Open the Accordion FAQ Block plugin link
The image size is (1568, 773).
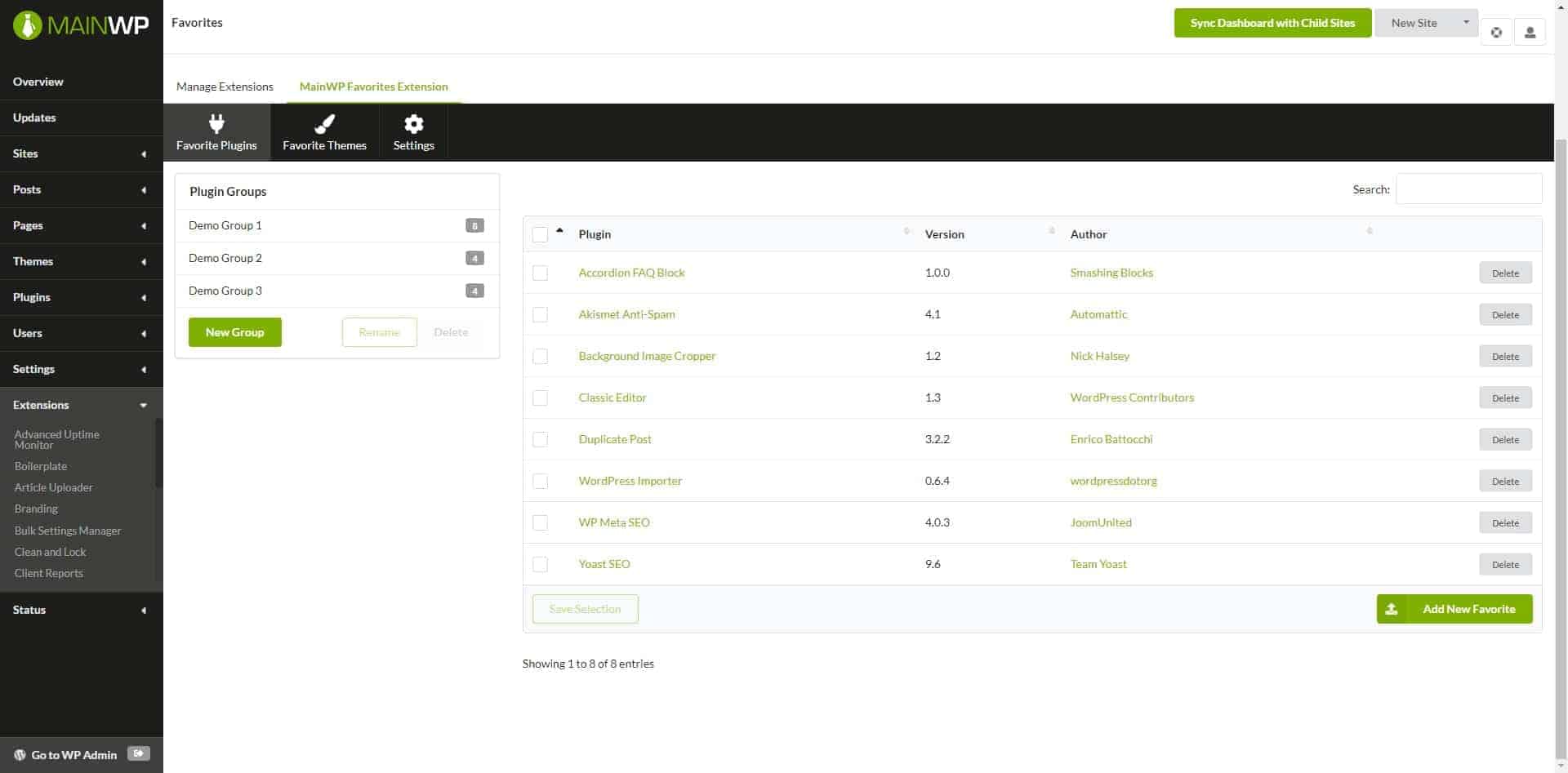(631, 273)
